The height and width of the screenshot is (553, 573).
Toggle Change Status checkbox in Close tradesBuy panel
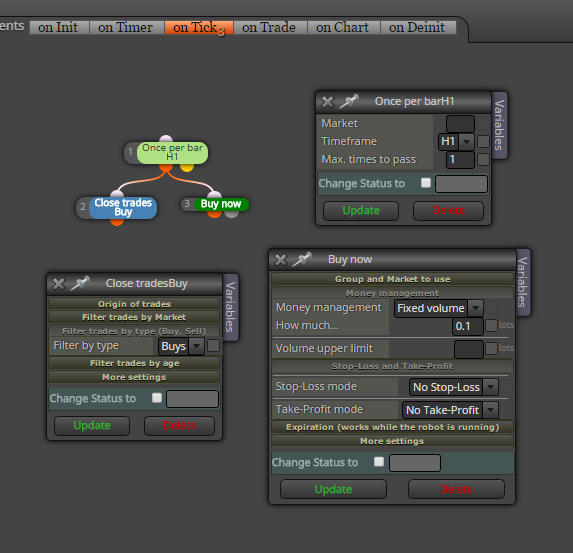pyautogui.click(x=157, y=398)
